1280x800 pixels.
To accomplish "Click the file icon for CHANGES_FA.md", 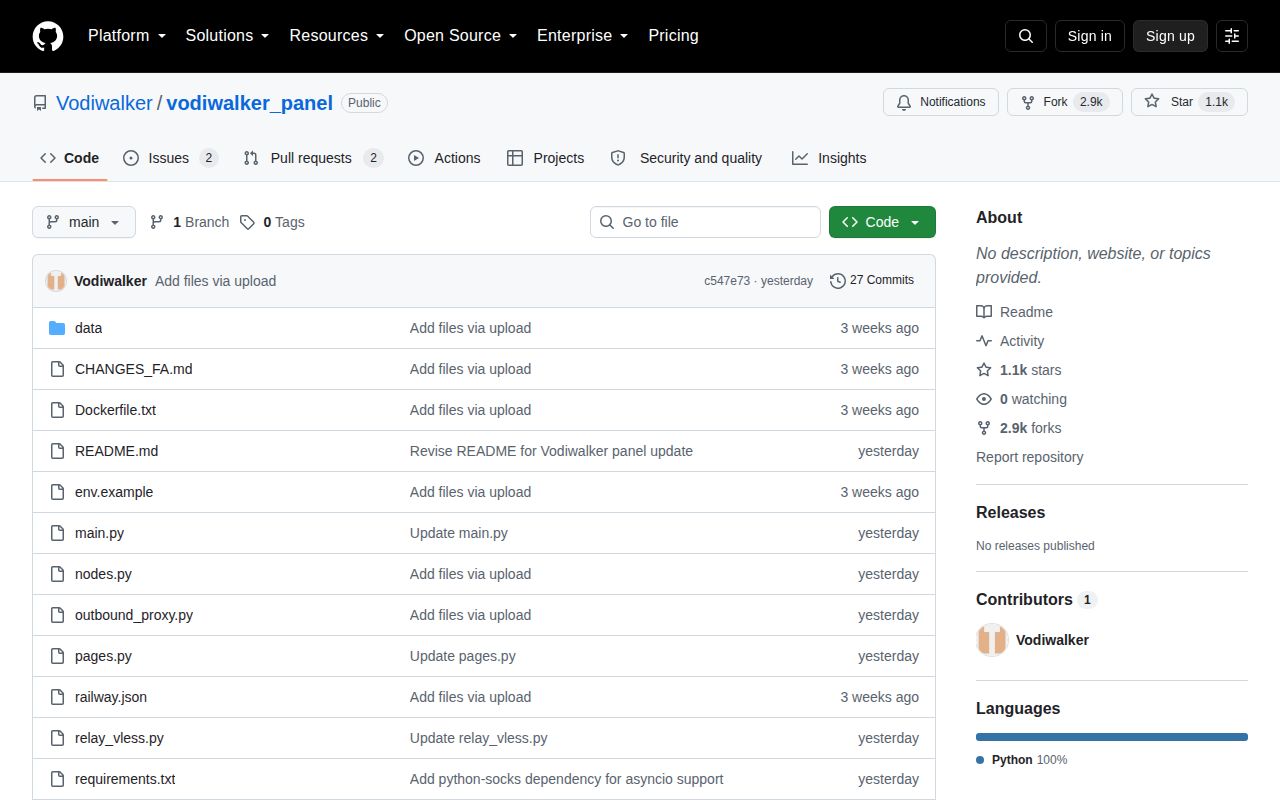I will click(57, 369).
